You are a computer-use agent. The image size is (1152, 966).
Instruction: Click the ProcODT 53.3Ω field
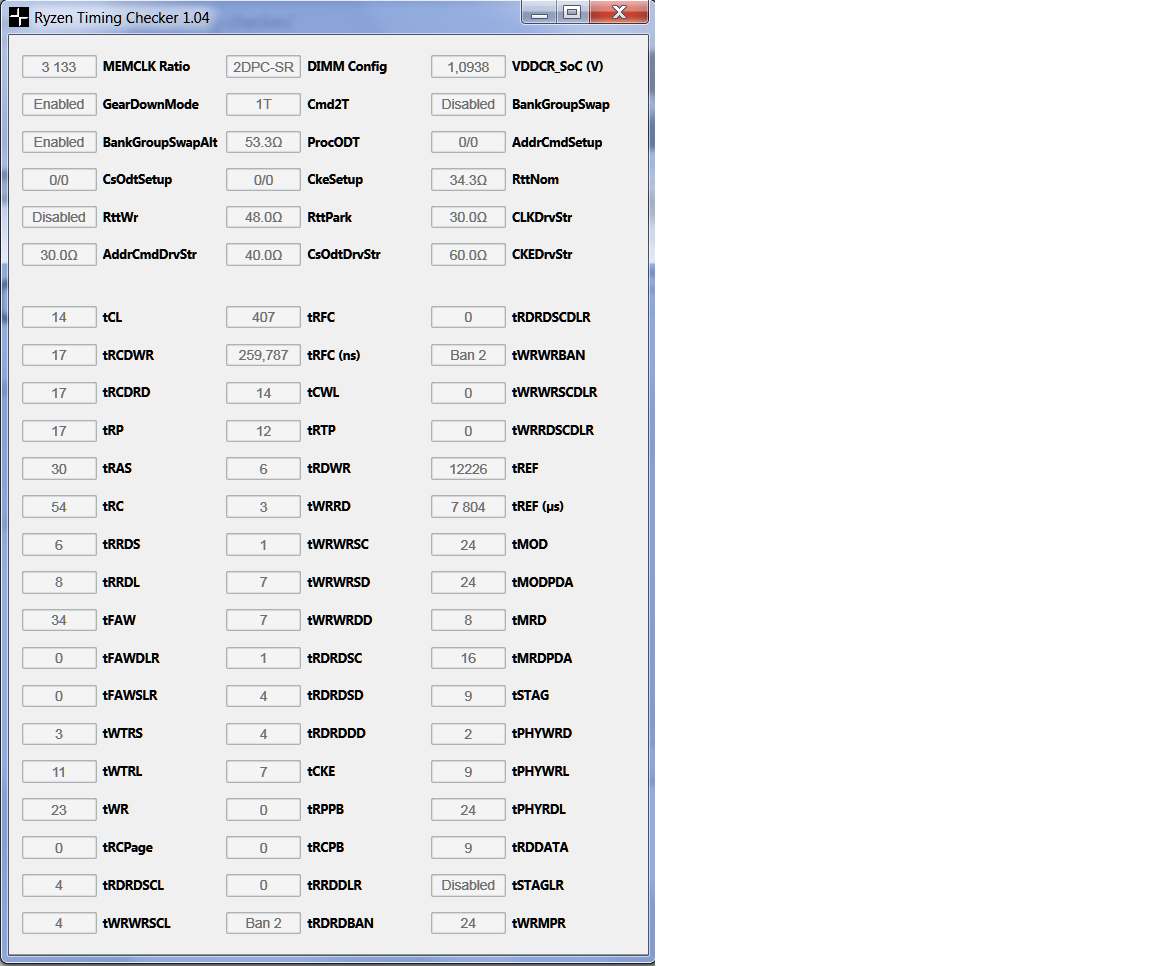[x=263, y=142]
